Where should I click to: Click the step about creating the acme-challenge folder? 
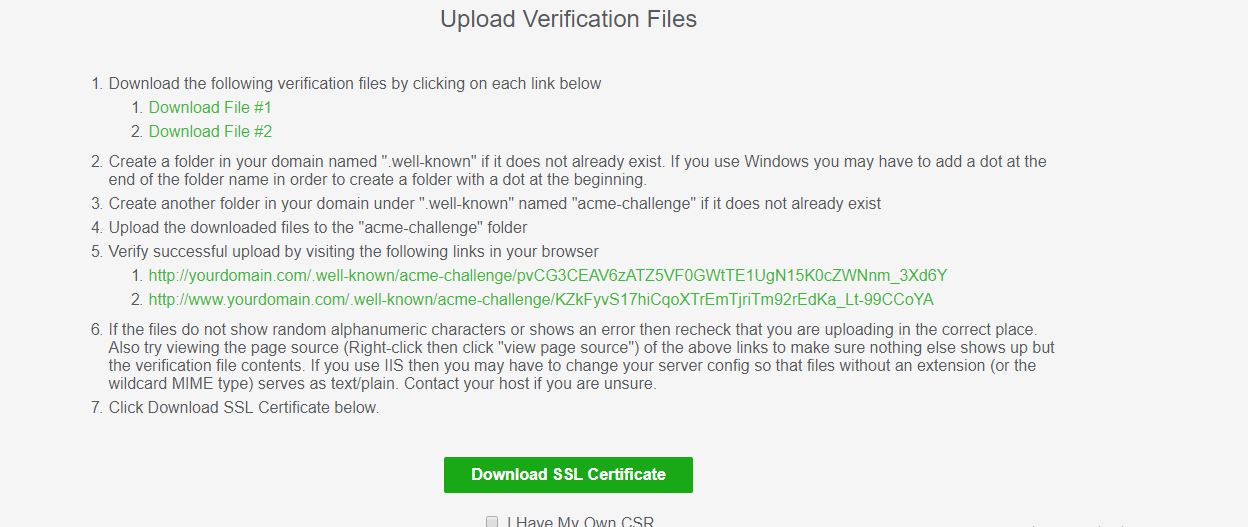coord(495,203)
